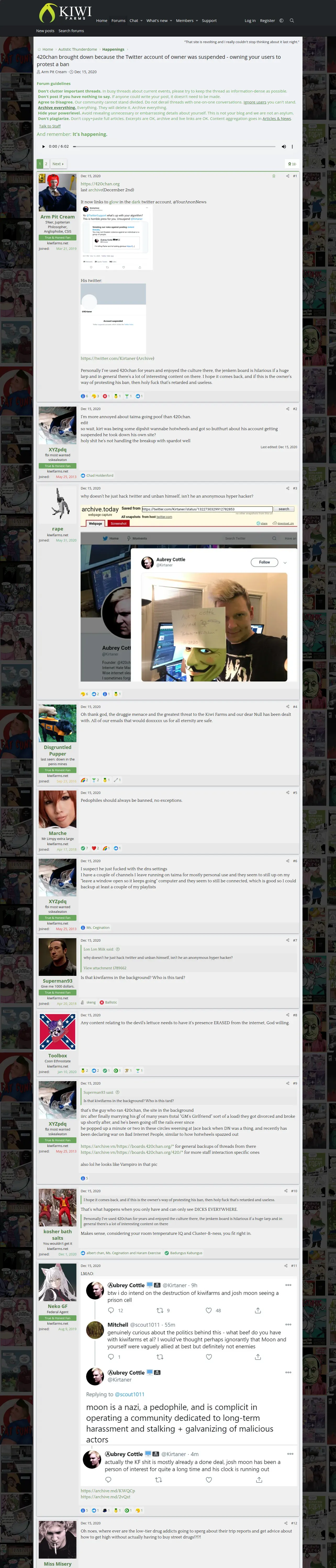This screenshot has height=1568, width=336.
Task: Go to Happenings breadcrumb
Action: click(113, 49)
